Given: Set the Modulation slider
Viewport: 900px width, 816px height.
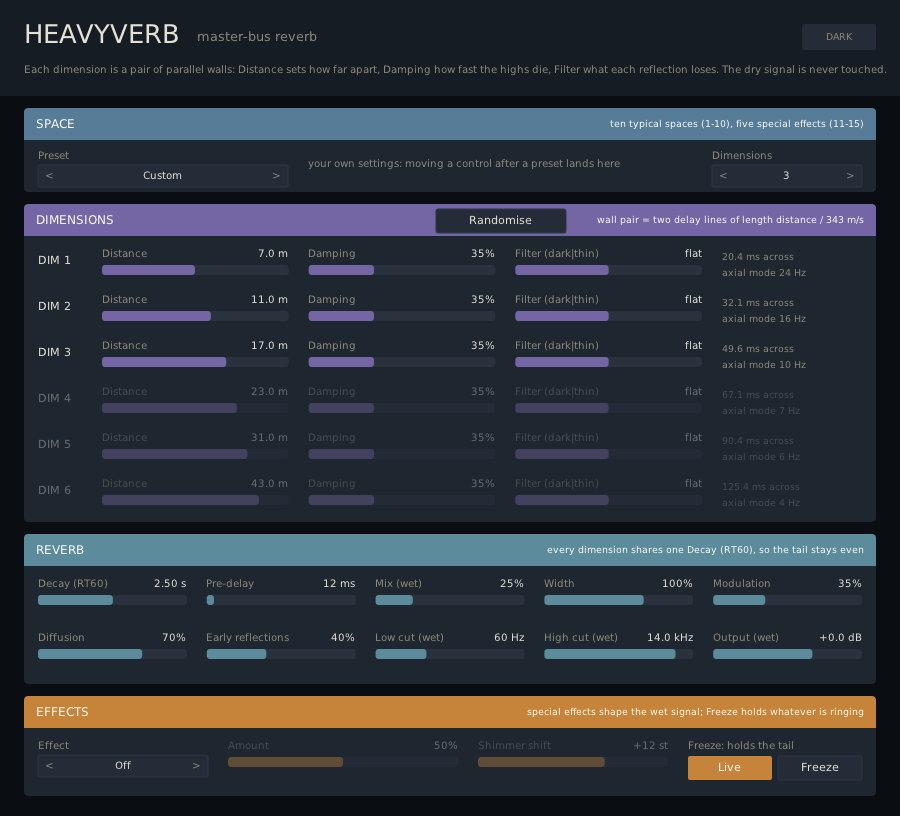Looking at the screenshot, I should click(x=788, y=600).
